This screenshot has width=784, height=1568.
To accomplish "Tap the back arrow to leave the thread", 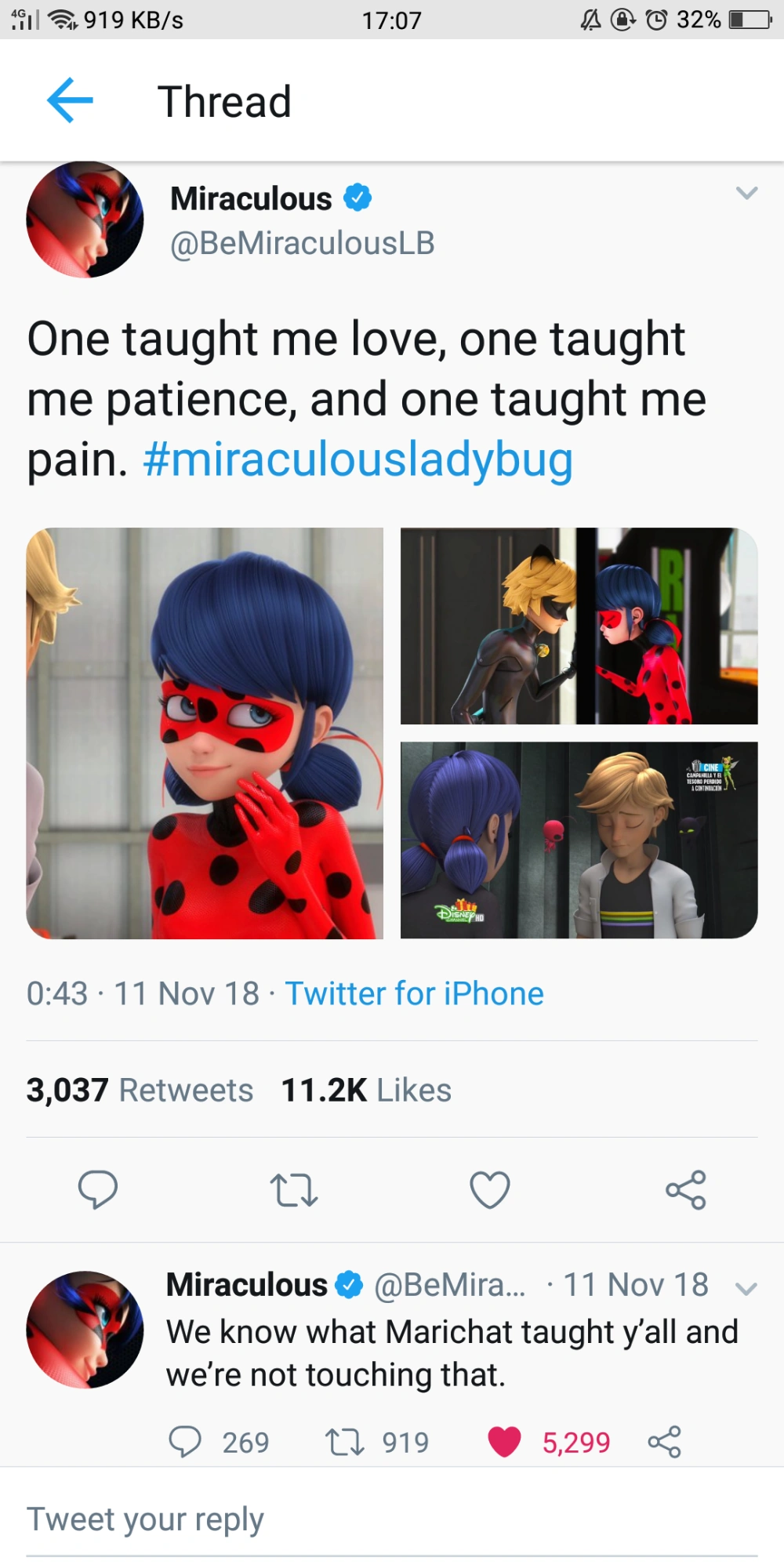I will (x=69, y=99).
